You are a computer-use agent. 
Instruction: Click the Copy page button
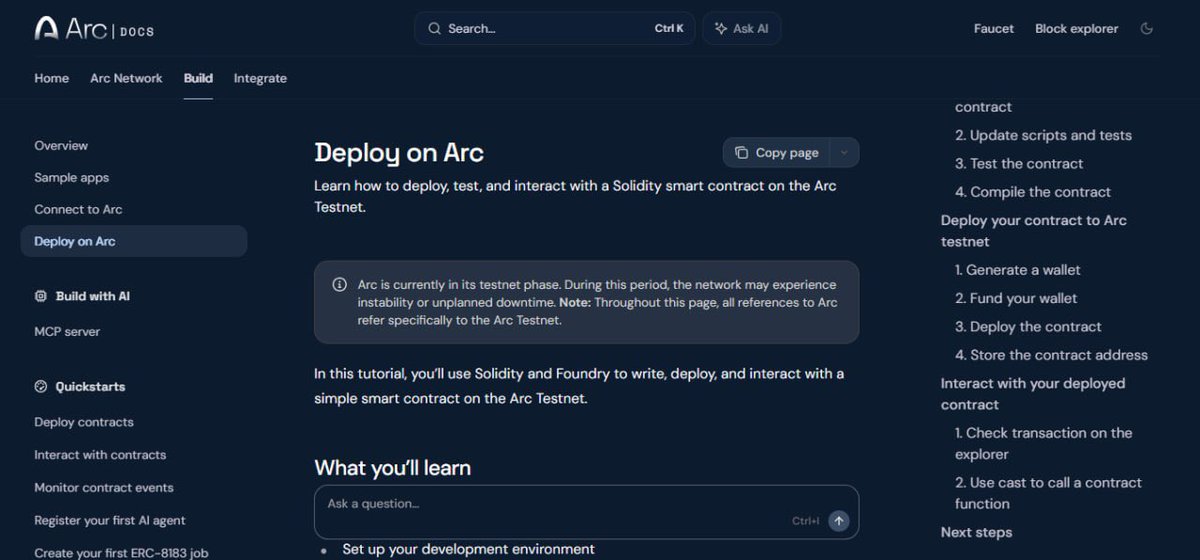tap(776, 153)
